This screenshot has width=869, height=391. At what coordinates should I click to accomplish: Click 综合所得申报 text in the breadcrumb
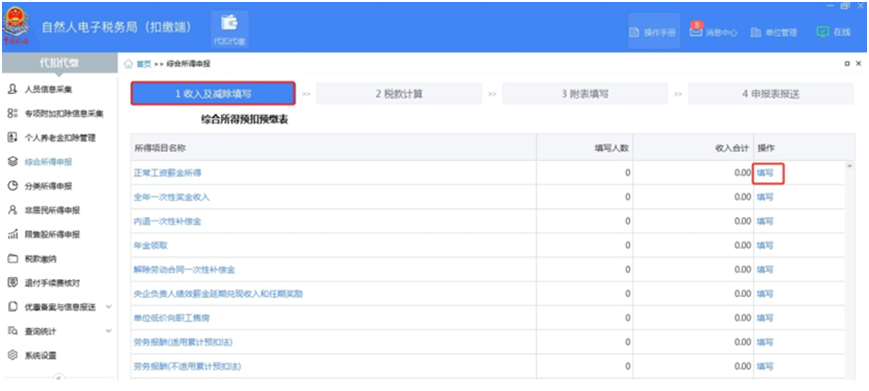(188, 64)
